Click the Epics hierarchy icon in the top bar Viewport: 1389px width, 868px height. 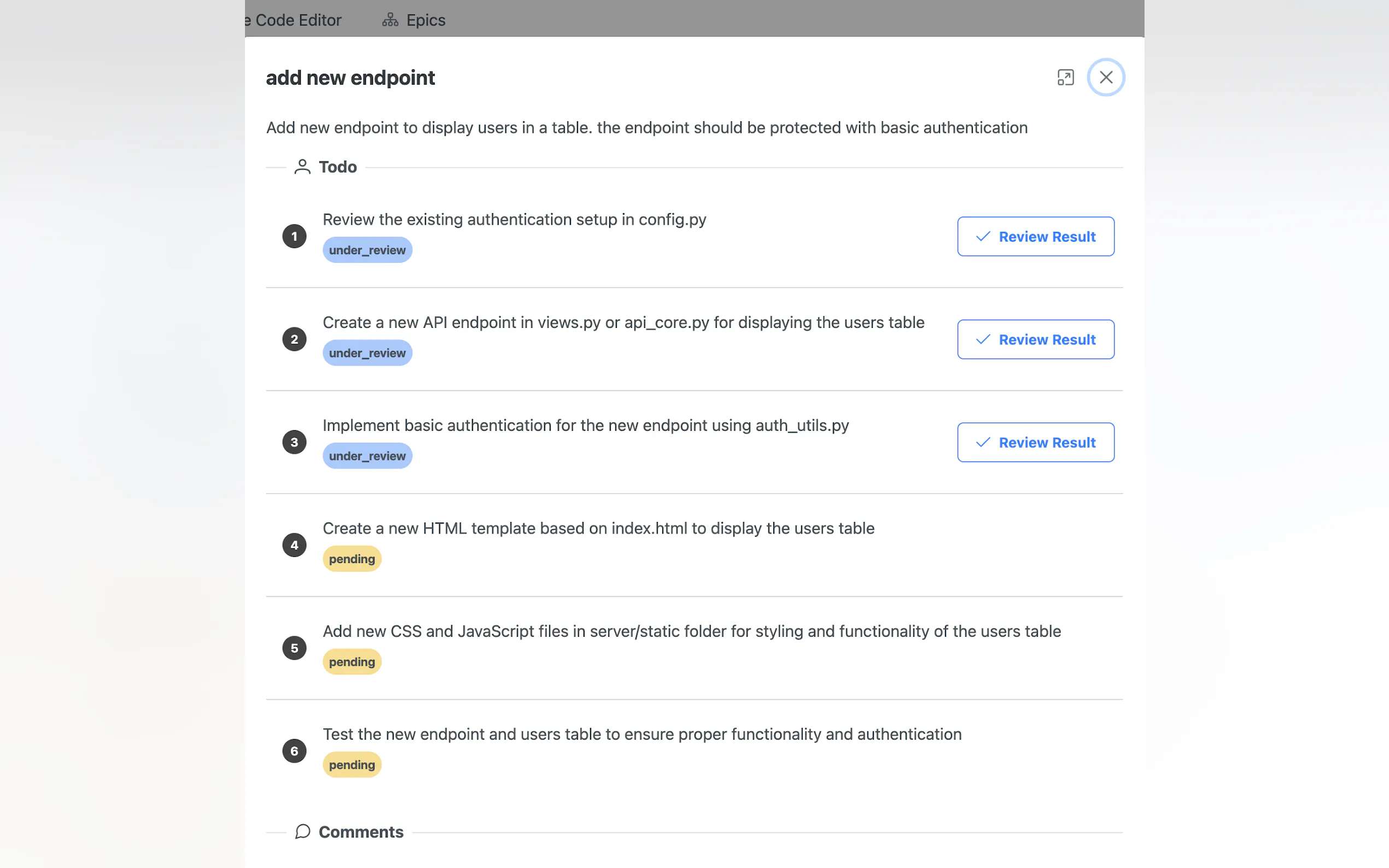pos(390,19)
